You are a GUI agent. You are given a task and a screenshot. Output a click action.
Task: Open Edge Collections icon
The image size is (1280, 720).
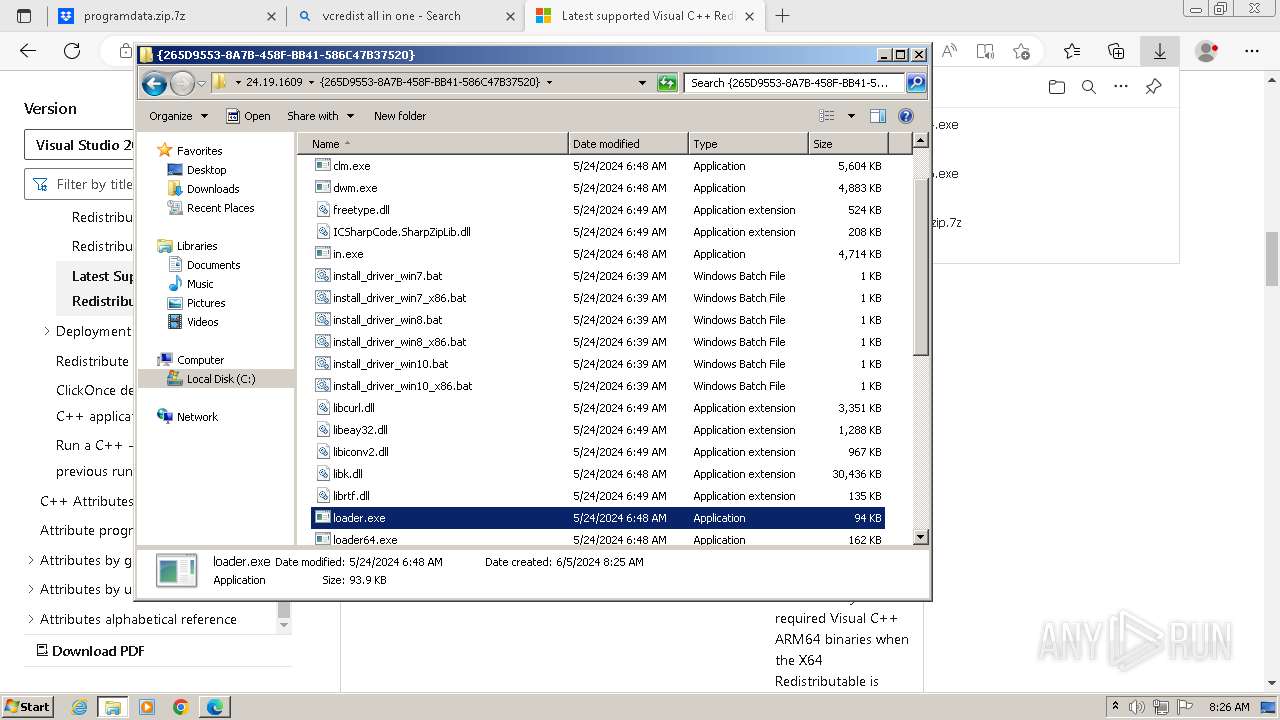tap(1116, 51)
